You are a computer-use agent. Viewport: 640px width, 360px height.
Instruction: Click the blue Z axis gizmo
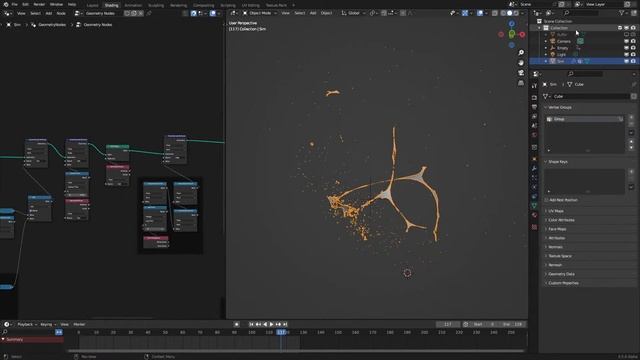[x=512, y=24]
